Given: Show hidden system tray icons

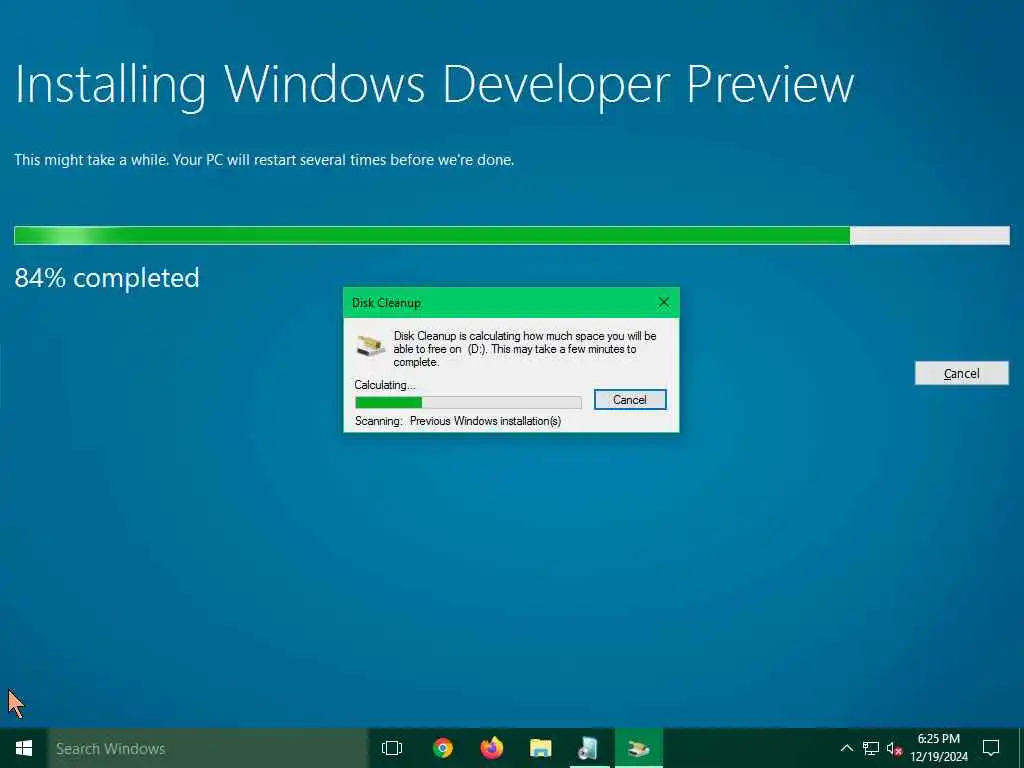Looking at the screenshot, I should (846, 748).
